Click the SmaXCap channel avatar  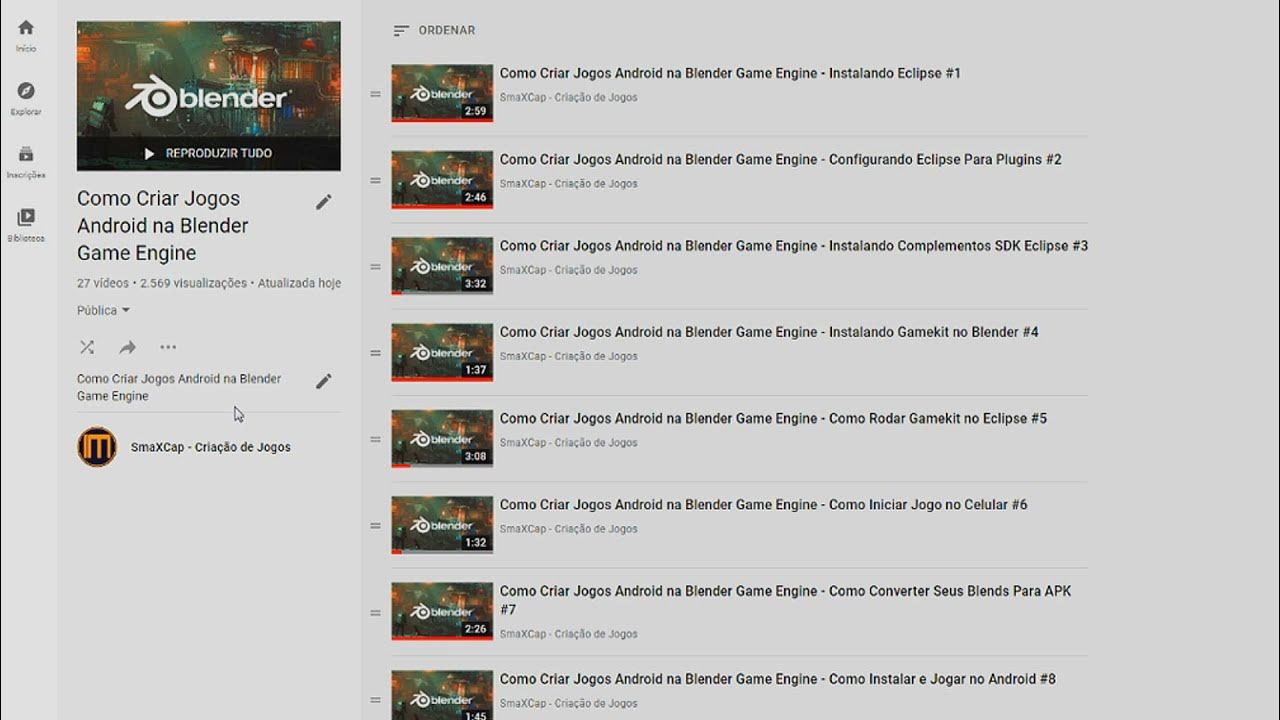point(97,447)
